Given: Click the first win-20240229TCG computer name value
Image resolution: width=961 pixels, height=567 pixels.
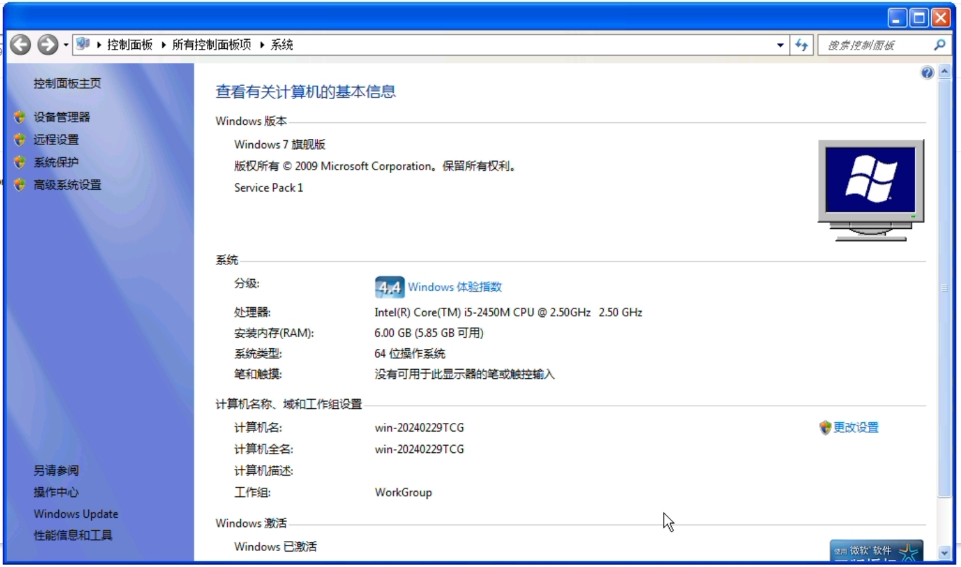Looking at the screenshot, I should coord(419,427).
